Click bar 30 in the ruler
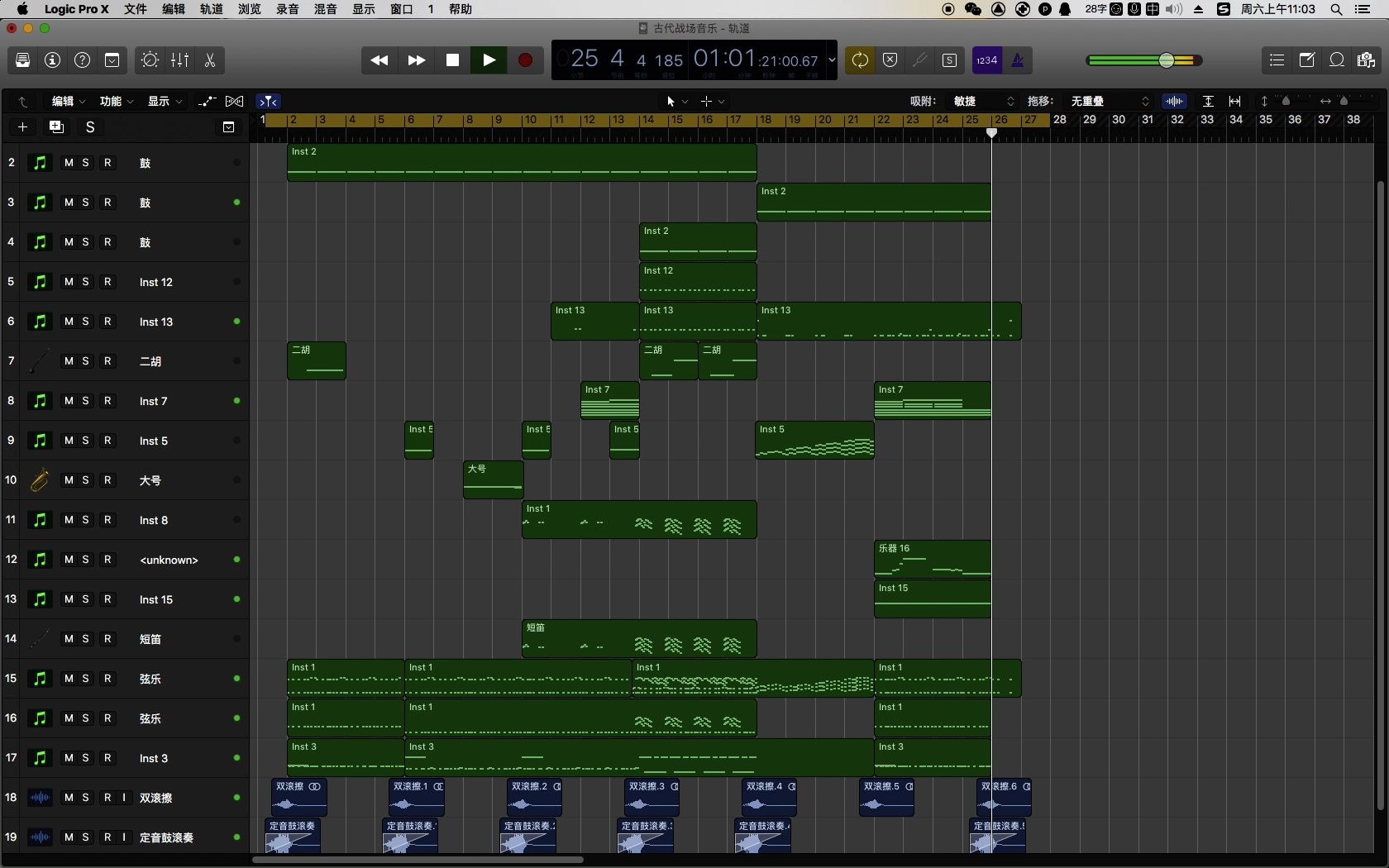Viewport: 1389px width, 868px height. [x=1119, y=120]
